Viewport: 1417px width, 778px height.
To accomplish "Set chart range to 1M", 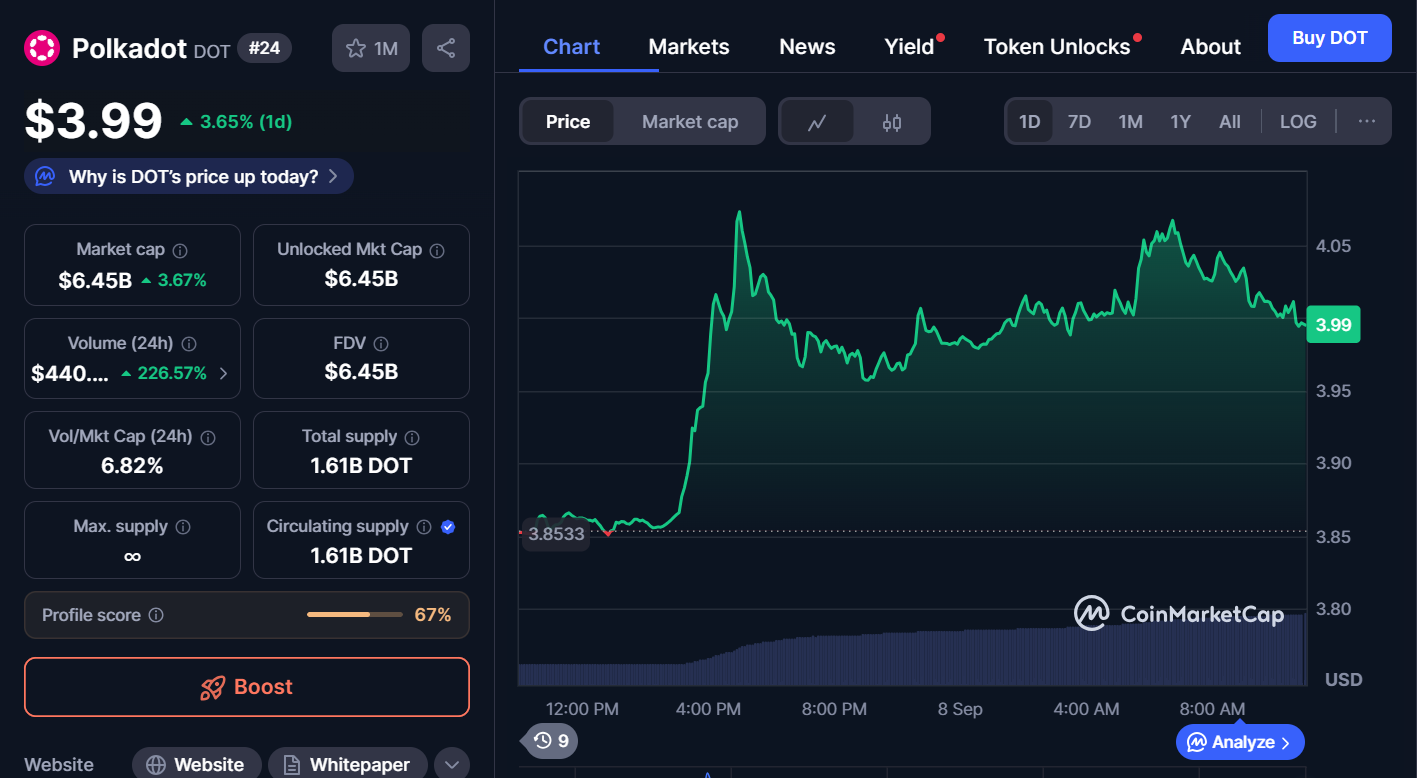I will [x=1131, y=122].
